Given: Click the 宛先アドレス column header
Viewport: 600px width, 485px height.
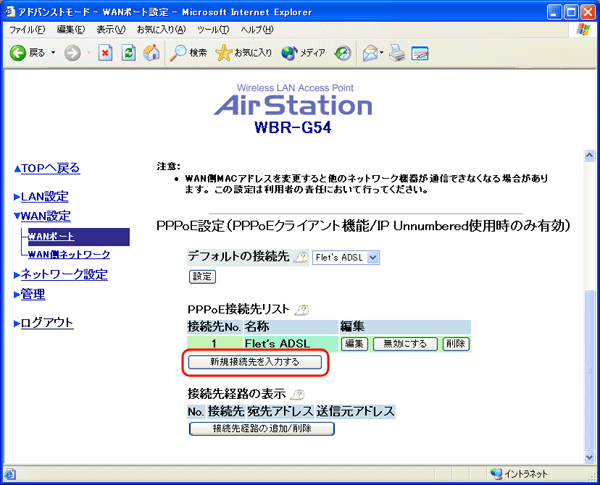Looking at the screenshot, I should [280, 412].
